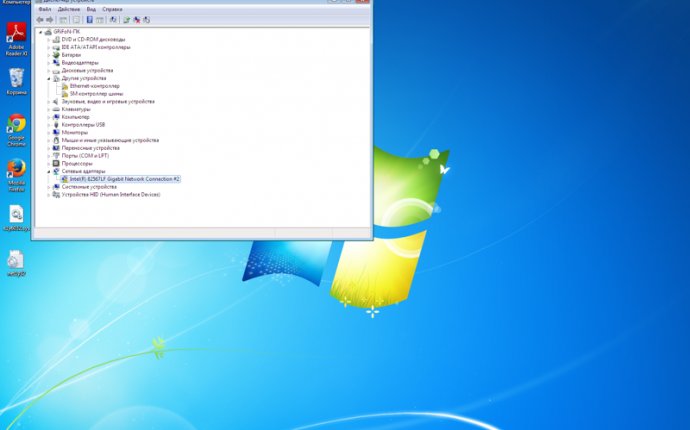Open the Вид menu
The width and height of the screenshot is (690, 430).
[91, 9]
